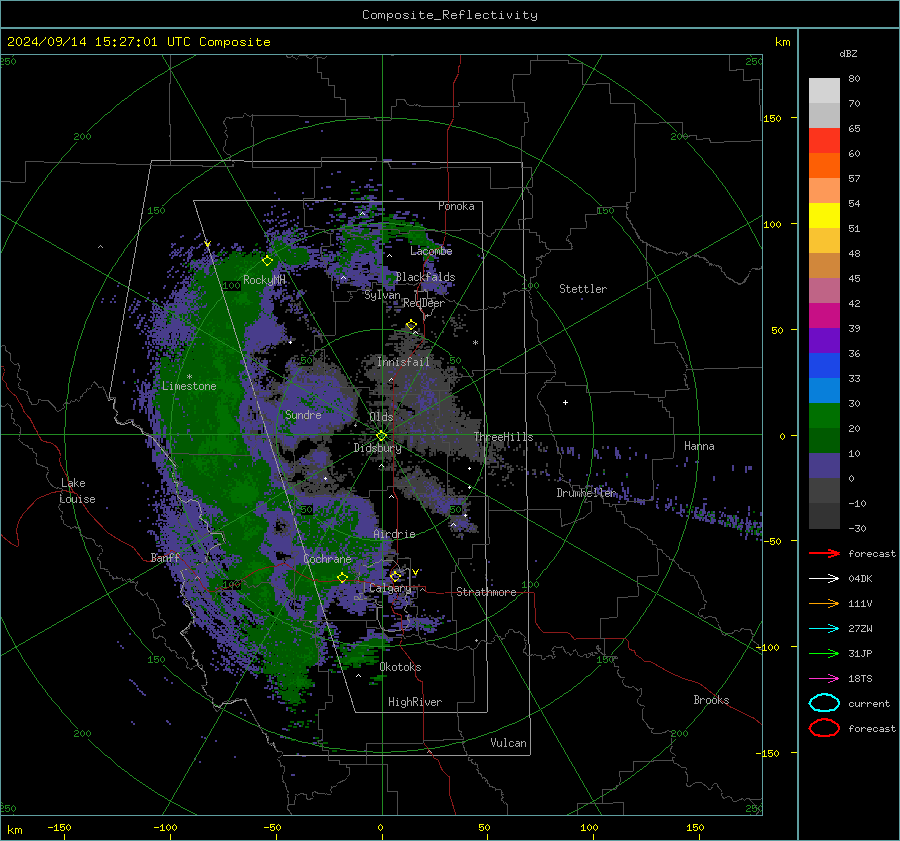Select the dark green 10-20 dBZ swatch
This screenshot has height=841, width=900.
(824, 441)
